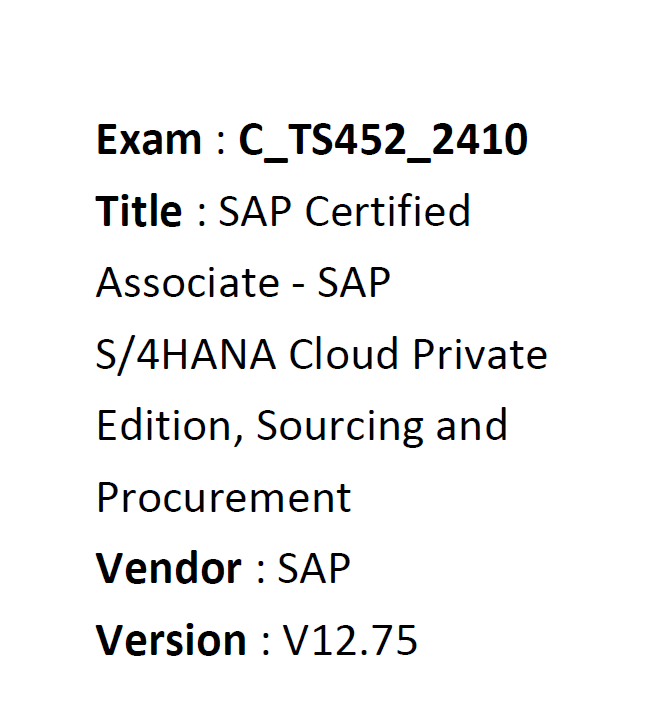Click the bold "Version" label

tap(171, 640)
